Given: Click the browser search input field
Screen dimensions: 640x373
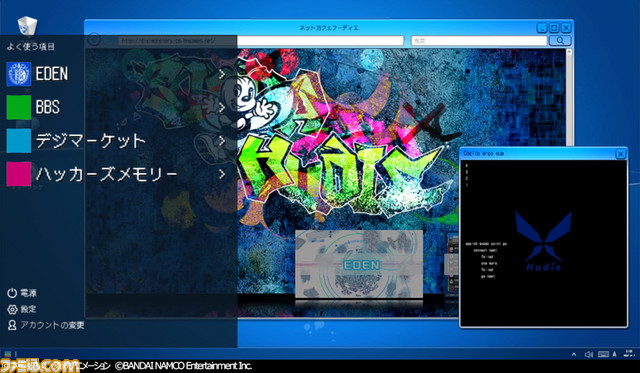Looking at the screenshot, I should 479,40.
